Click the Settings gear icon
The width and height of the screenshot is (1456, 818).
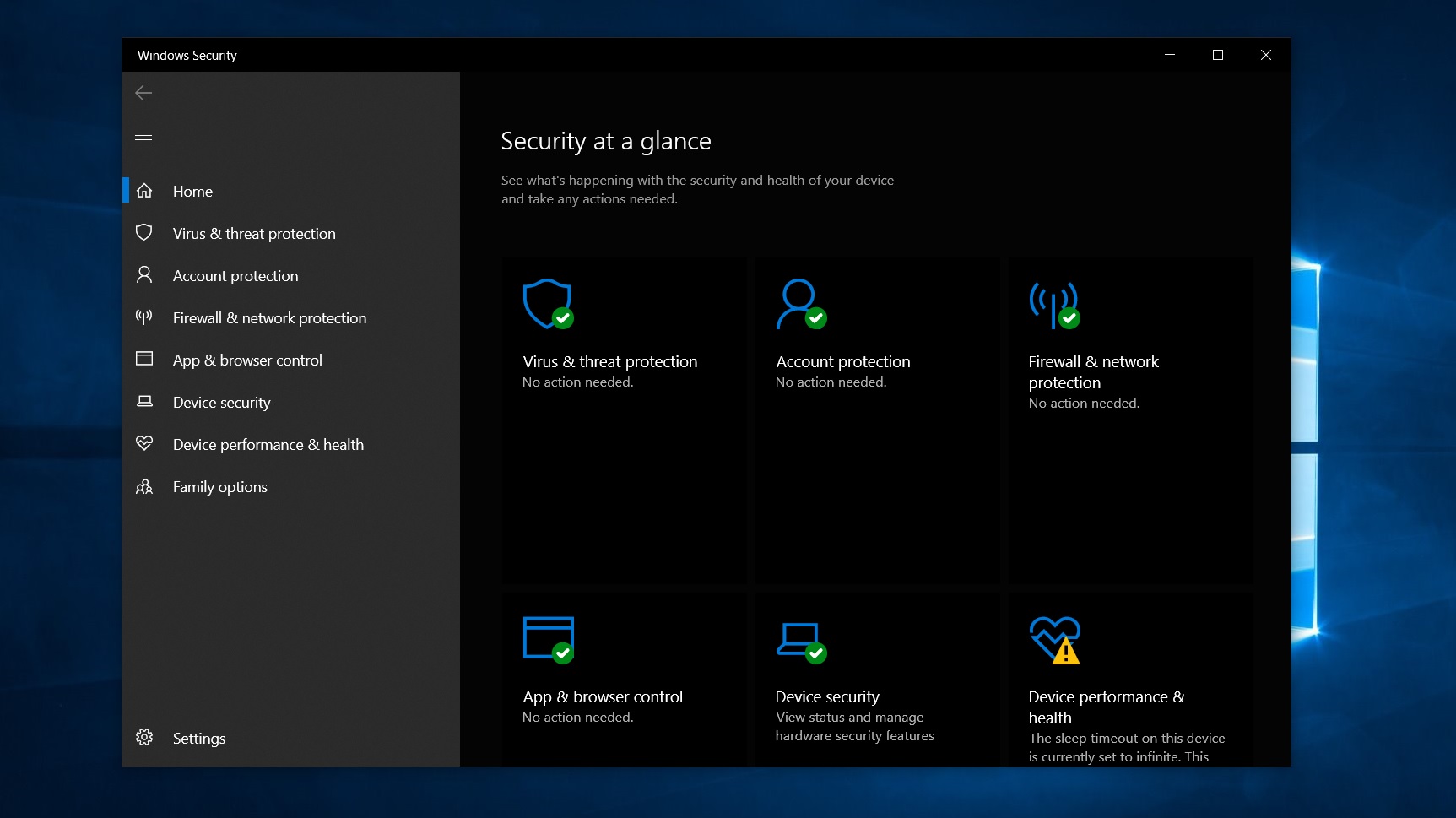click(144, 737)
